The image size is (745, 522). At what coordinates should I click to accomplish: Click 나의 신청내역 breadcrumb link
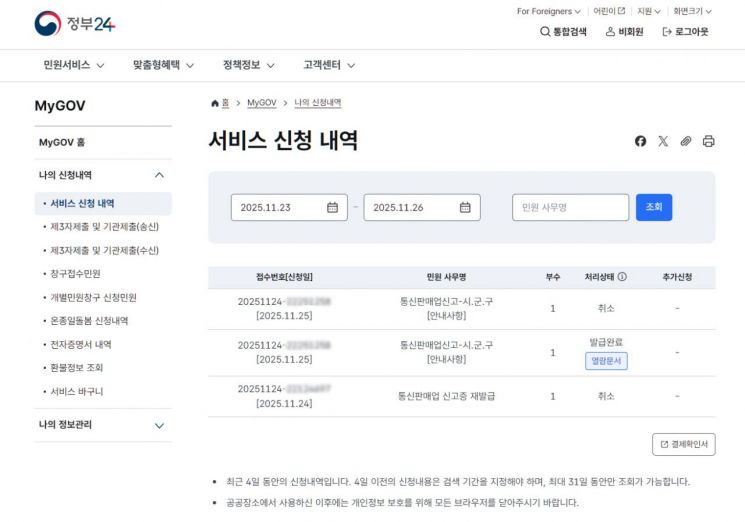pyautogui.click(x=318, y=103)
